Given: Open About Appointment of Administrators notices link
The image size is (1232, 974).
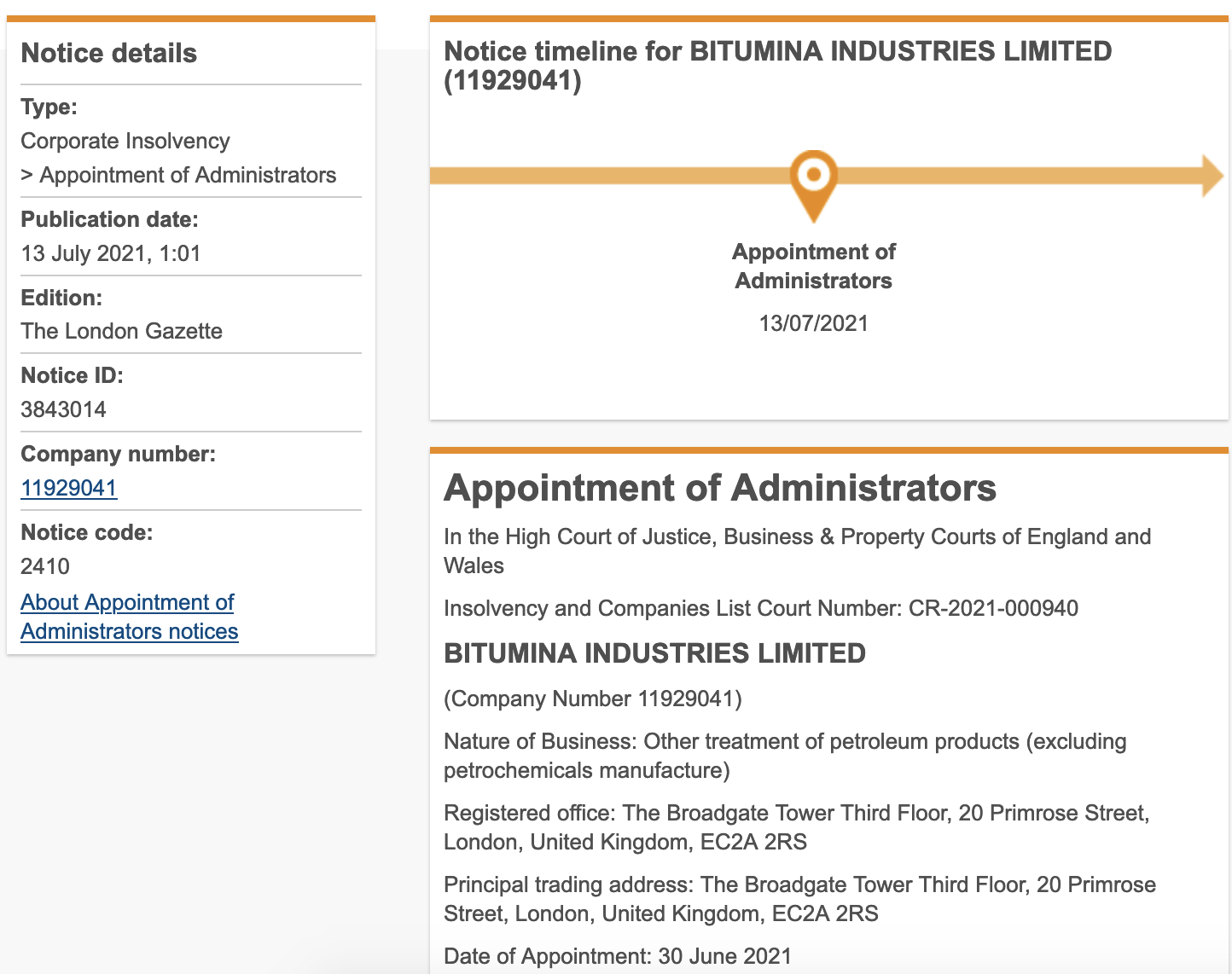Looking at the screenshot, I should [x=129, y=617].
